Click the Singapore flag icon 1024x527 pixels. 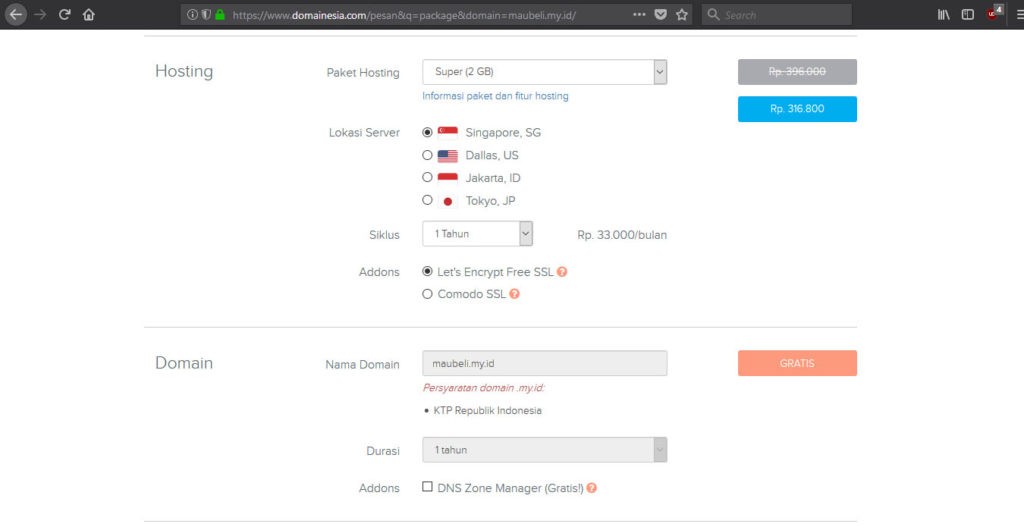coord(447,133)
